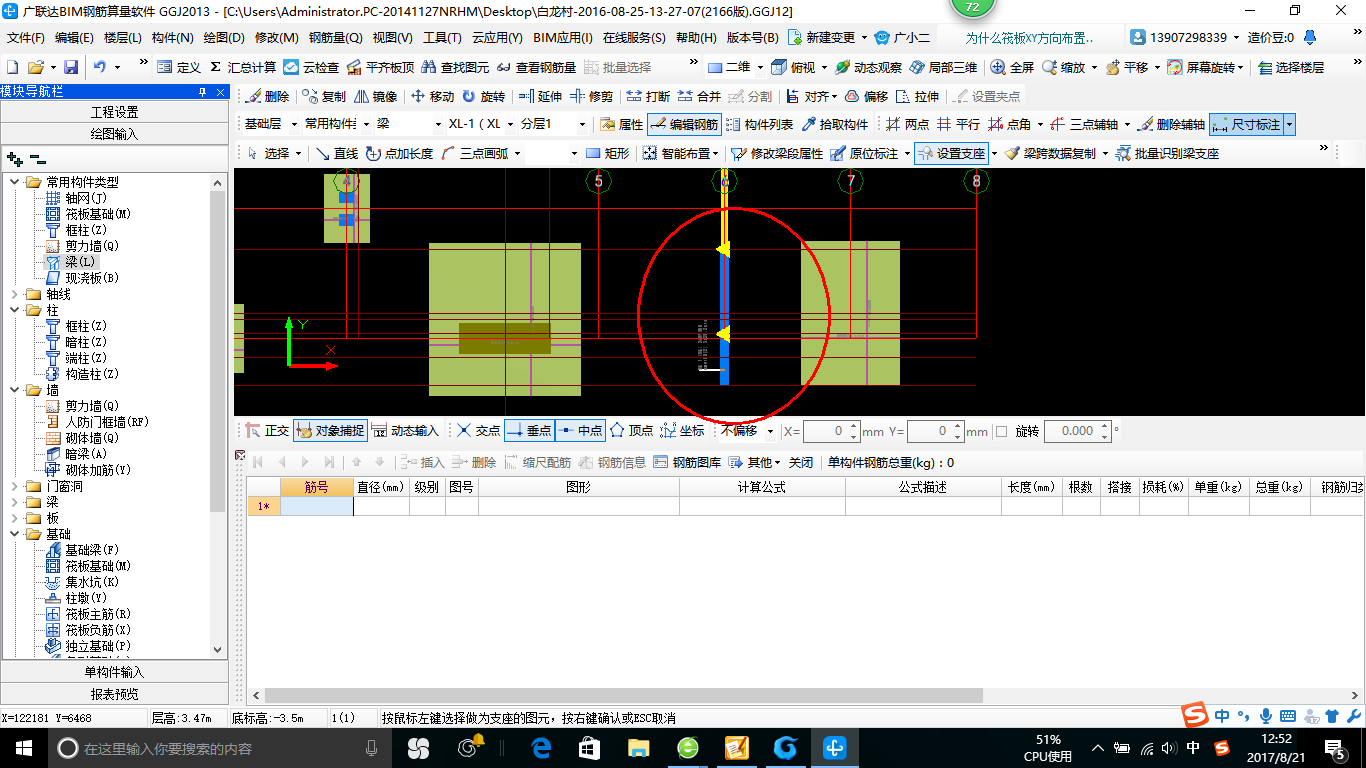Toggle 编辑钢筋 (edit rebar) tool
Viewport: 1366px width, 768px height.
tap(684, 125)
